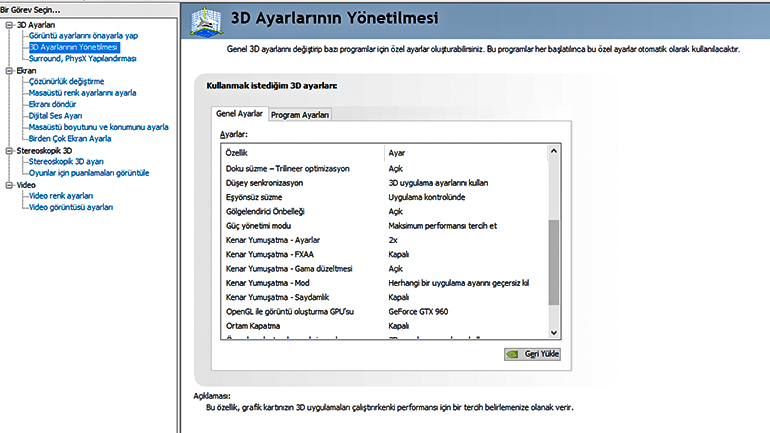The width and height of the screenshot is (770, 433).
Task: Select 3D Ayarlarının Yönetilmesi in tree
Action: pos(74,47)
